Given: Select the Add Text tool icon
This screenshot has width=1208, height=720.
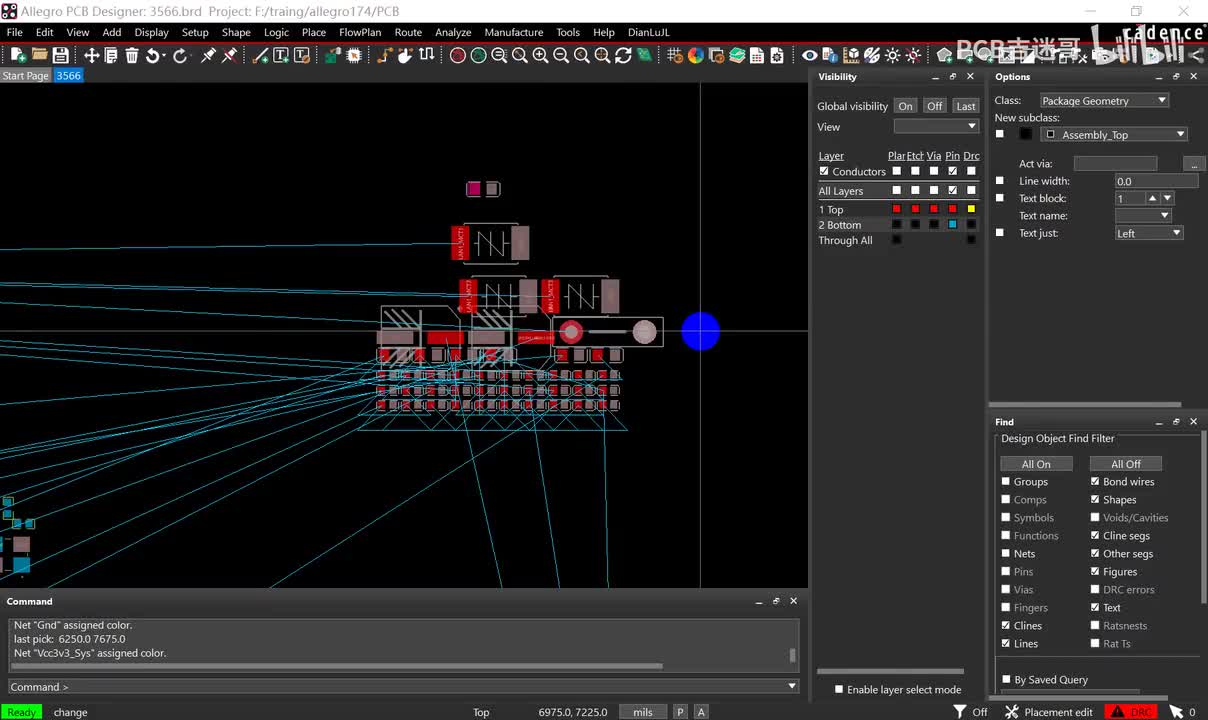Looking at the screenshot, I should point(281,55).
